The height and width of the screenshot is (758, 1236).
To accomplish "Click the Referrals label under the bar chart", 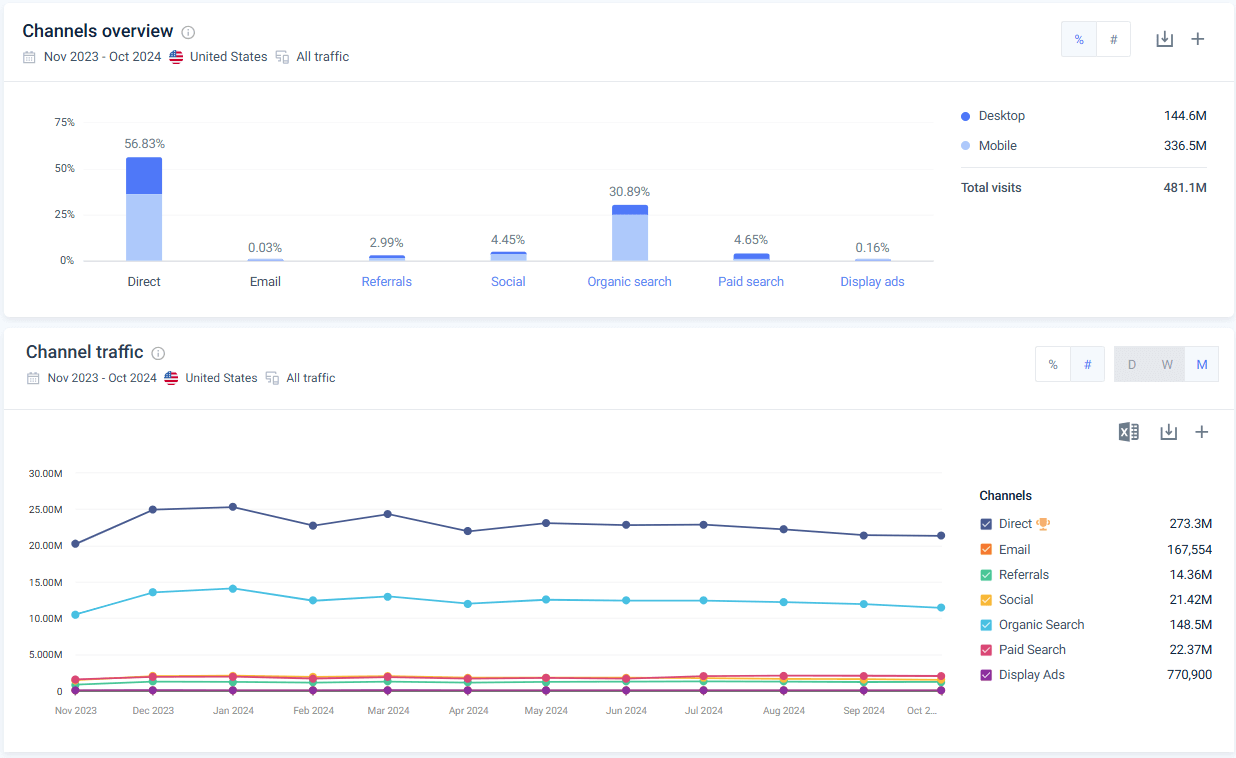I will (x=386, y=281).
